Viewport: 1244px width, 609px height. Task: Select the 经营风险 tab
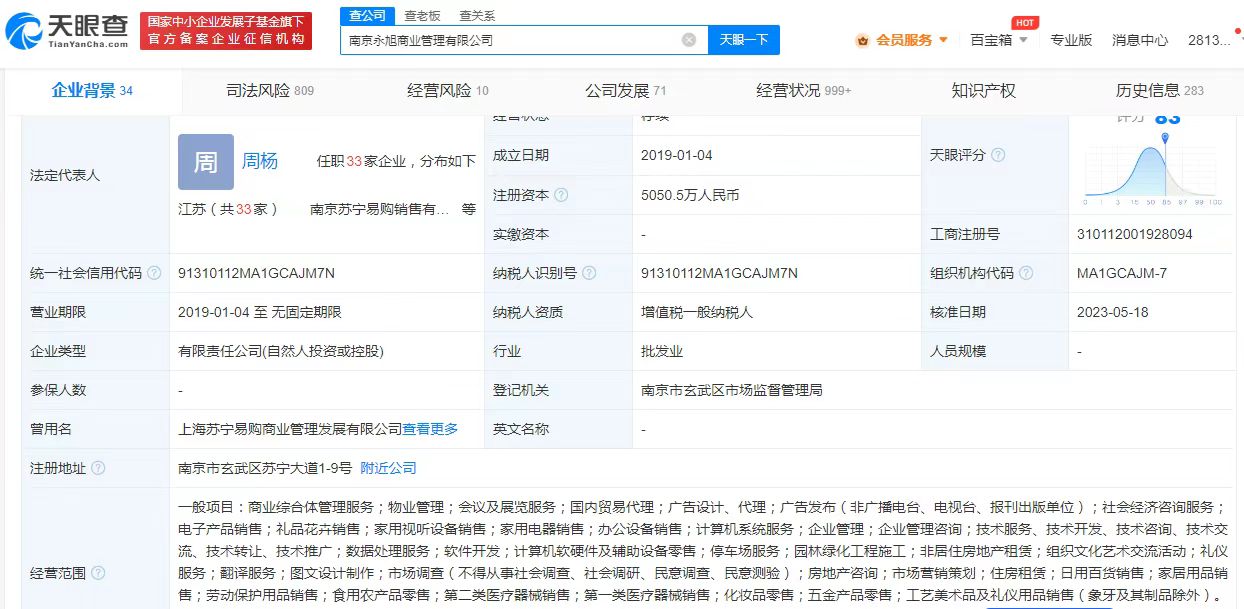point(448,91)
